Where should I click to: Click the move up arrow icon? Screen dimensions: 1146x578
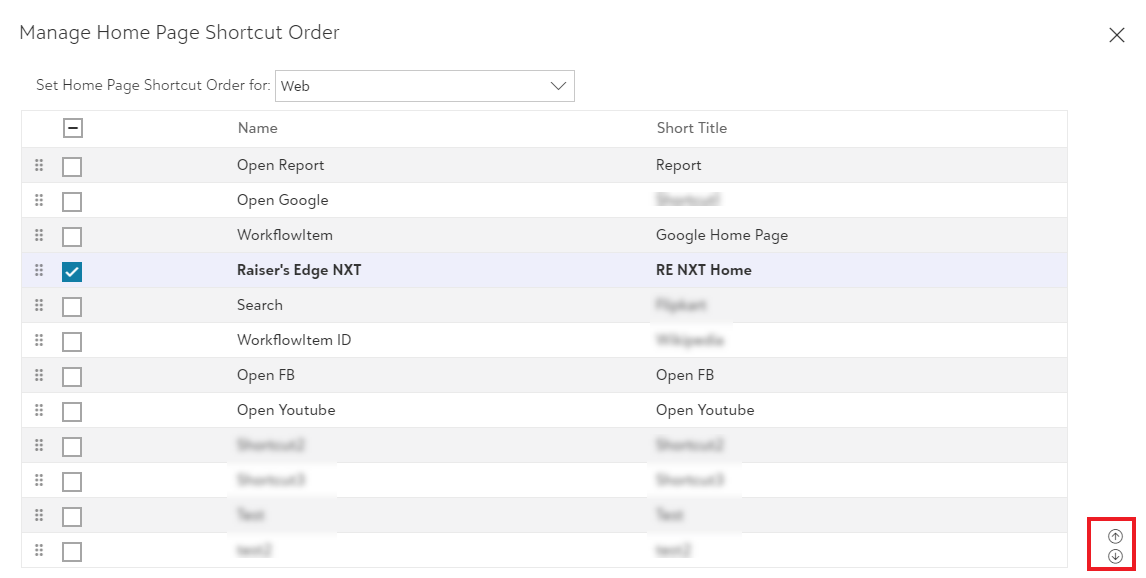1115,536
